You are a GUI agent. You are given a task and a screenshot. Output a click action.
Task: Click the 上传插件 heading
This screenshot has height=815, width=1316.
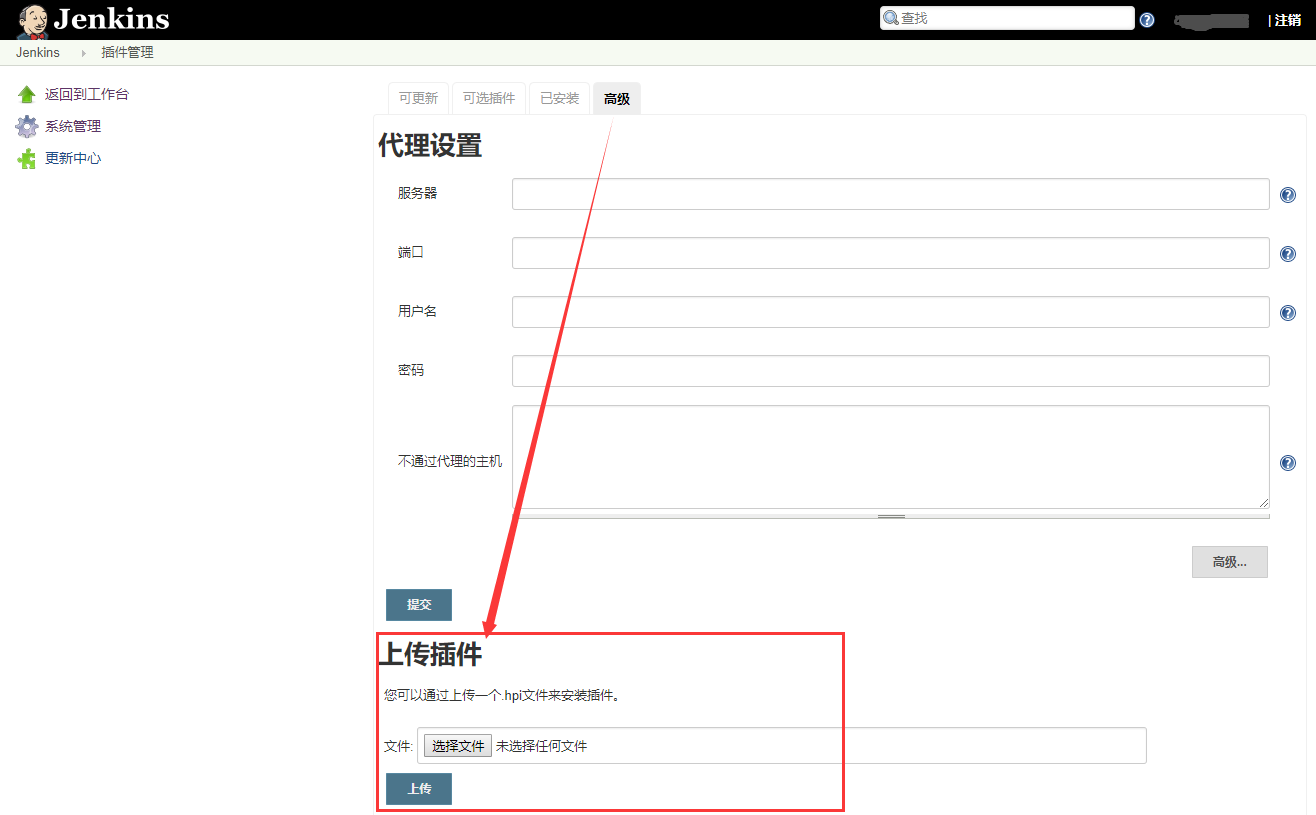coord(430,654)
